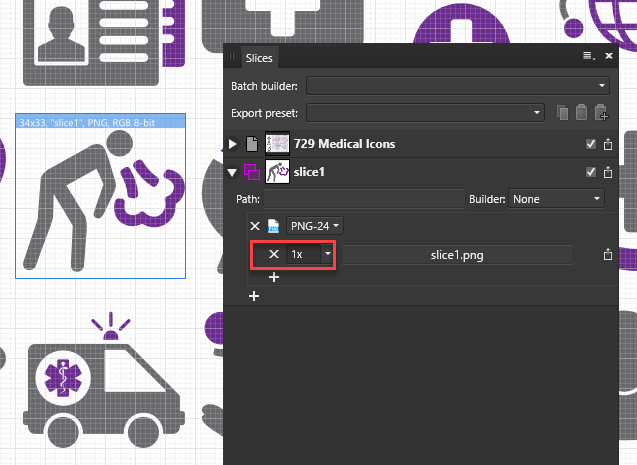Add a new export format with plus
Viewport: 637px width, 465px height.
click(x=254, y=296)
